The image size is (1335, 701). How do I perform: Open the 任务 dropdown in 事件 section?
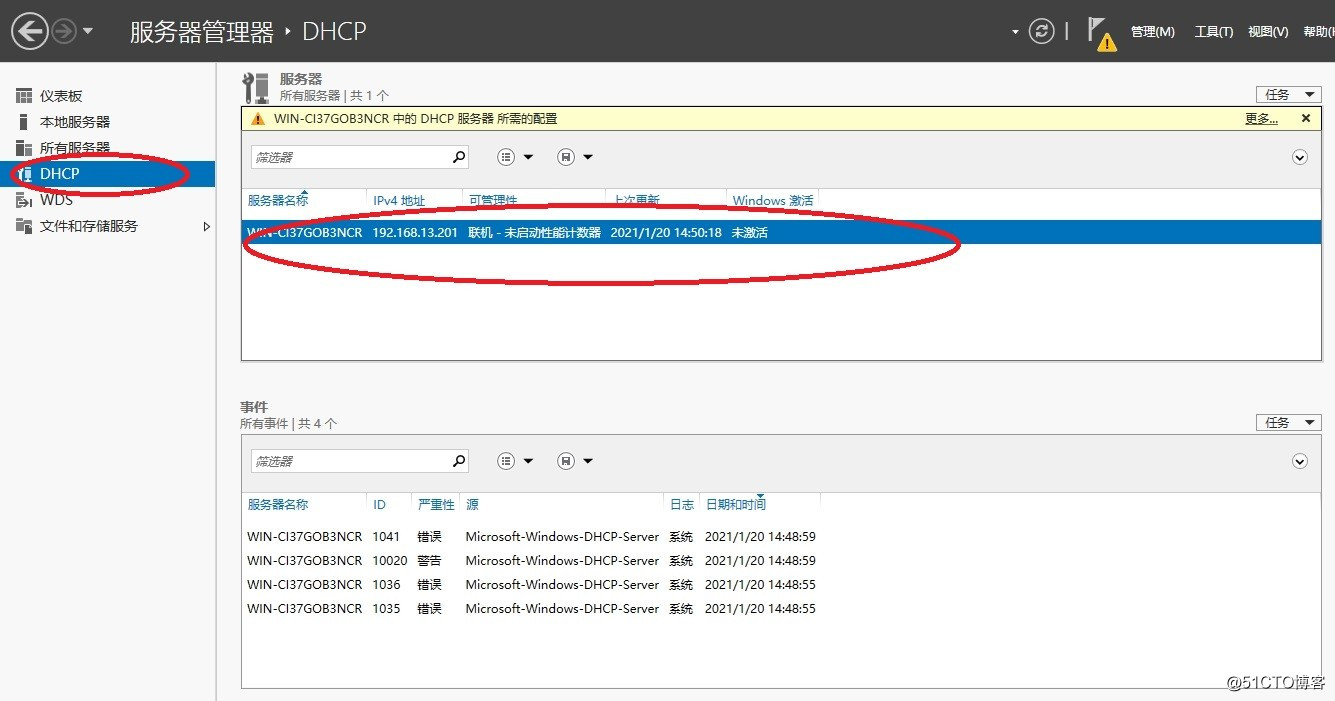1288,423
